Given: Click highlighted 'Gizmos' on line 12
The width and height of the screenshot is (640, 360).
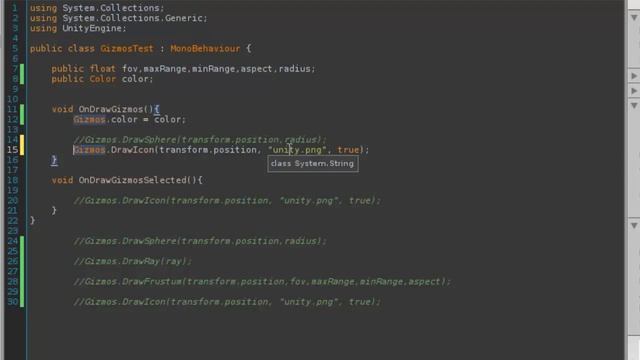Looking at the screenshot, I should pos(89,119).
